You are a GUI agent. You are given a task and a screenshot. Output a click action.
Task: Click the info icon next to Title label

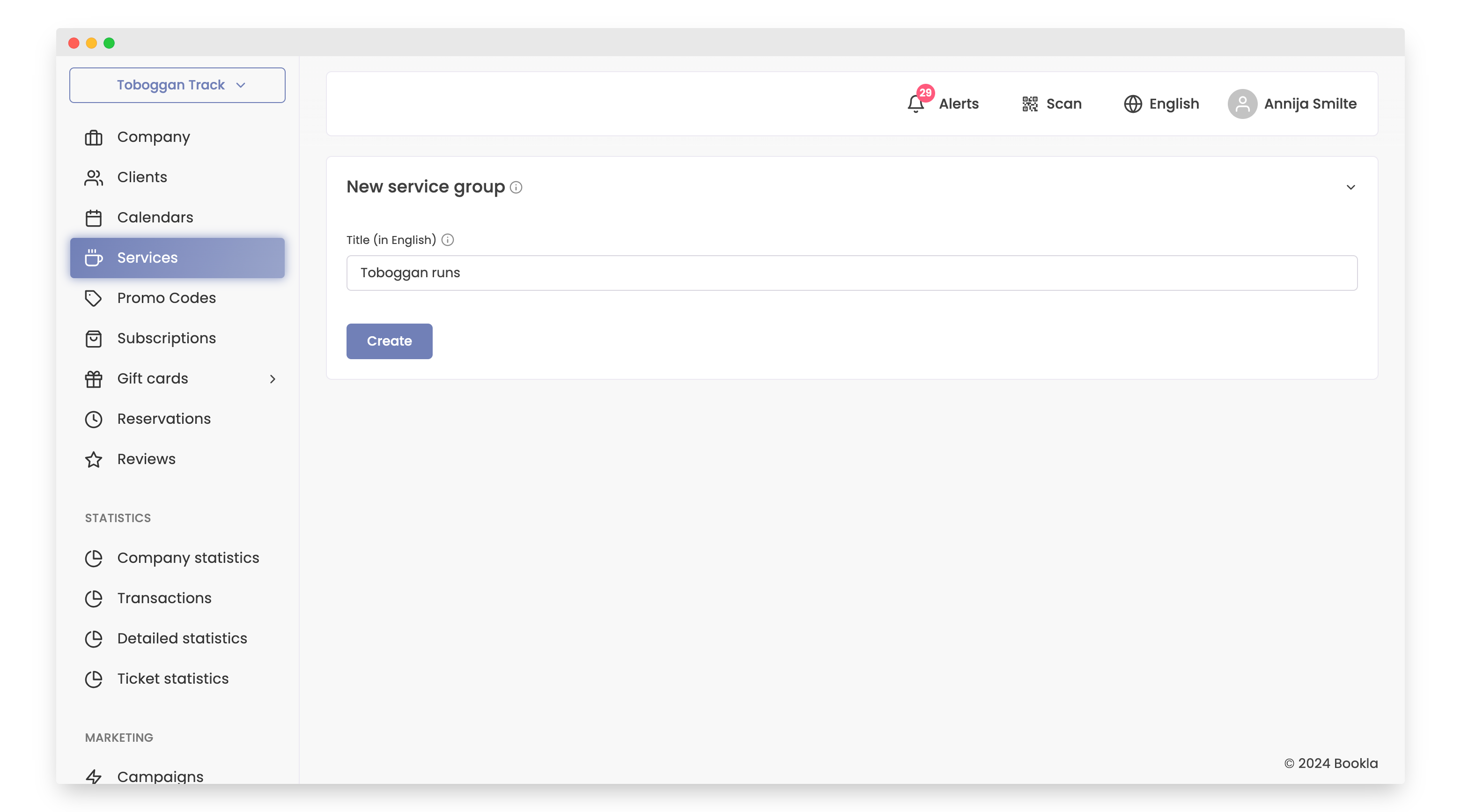coord(448,240)
